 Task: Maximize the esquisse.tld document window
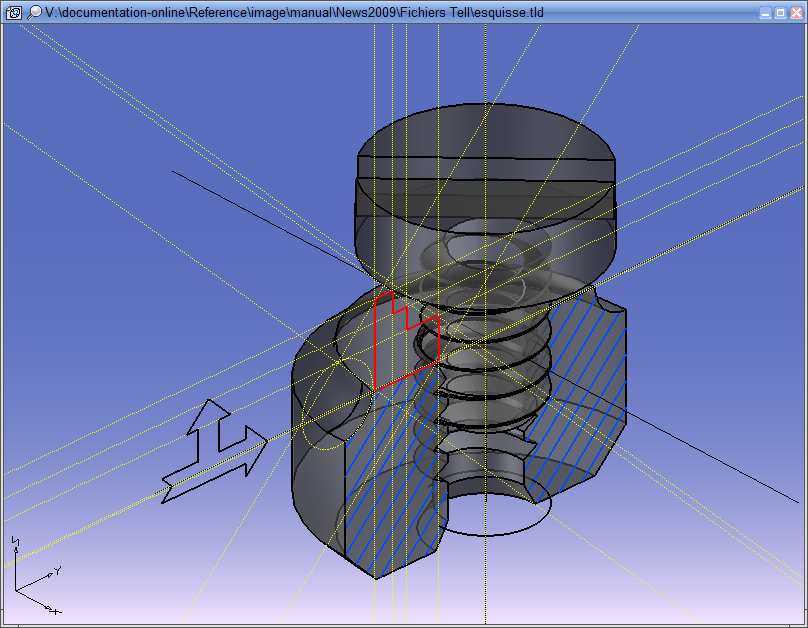[780, 13]
